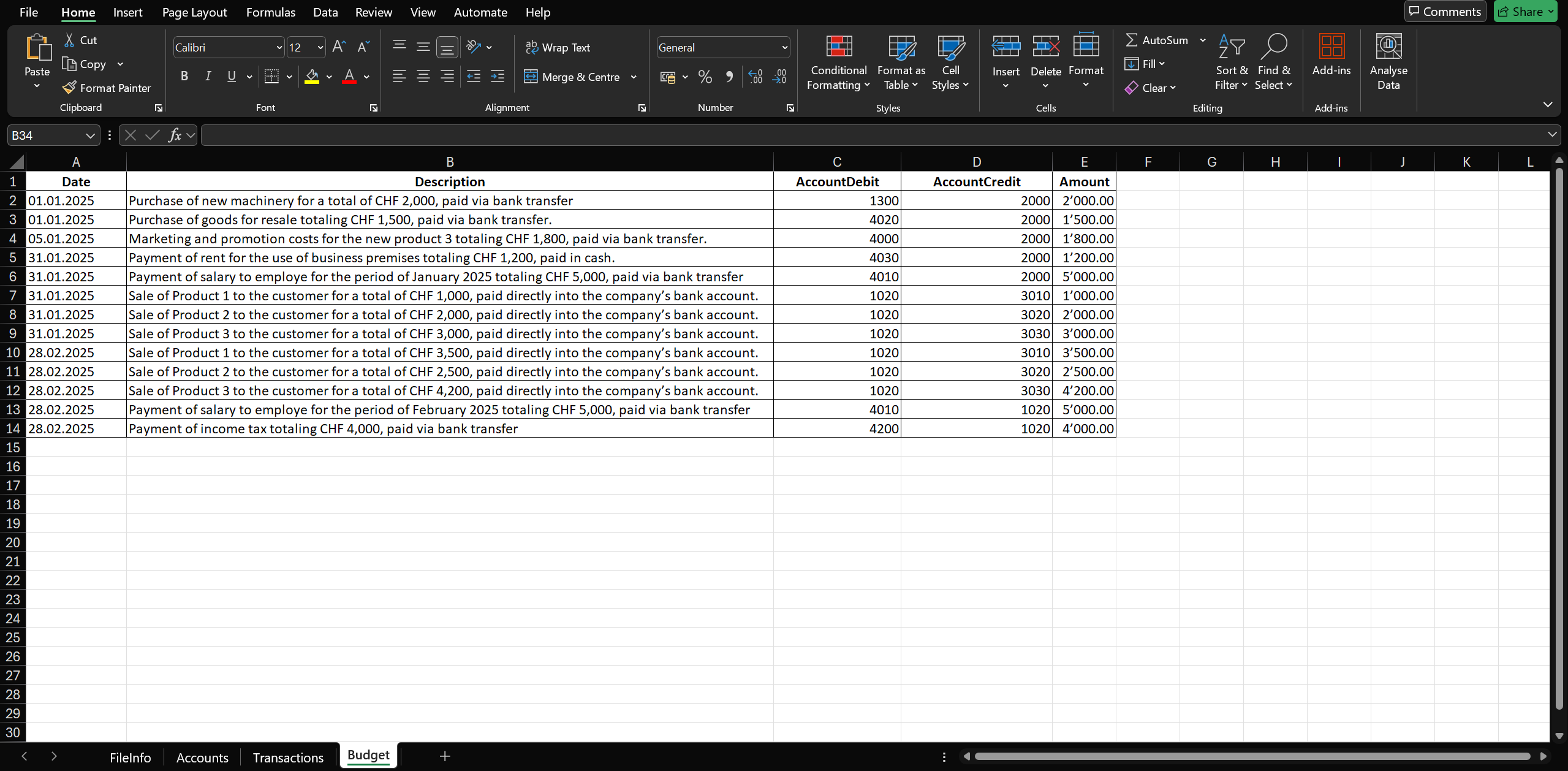Switch to the Transactions sheet tab

tap(288, 758)
